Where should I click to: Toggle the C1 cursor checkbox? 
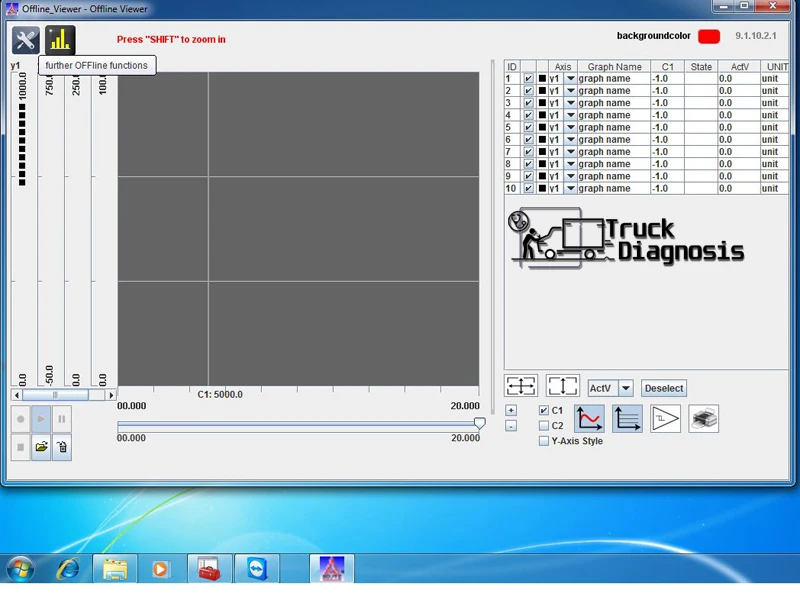(x=544, y=410)
